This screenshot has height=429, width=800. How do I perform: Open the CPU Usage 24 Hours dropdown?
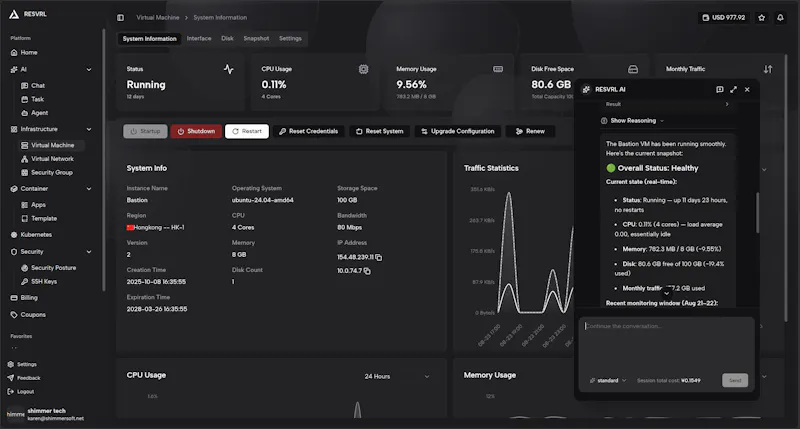pyautogui.click(x=397, y=376)
